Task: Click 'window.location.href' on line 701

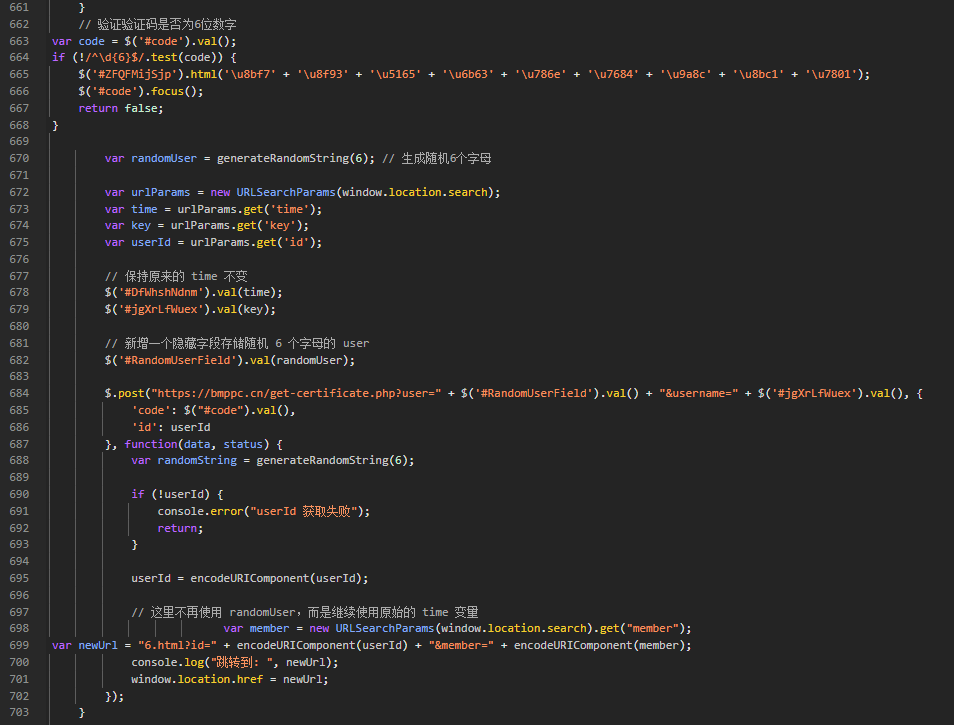Action: click(x=197, y=679)
